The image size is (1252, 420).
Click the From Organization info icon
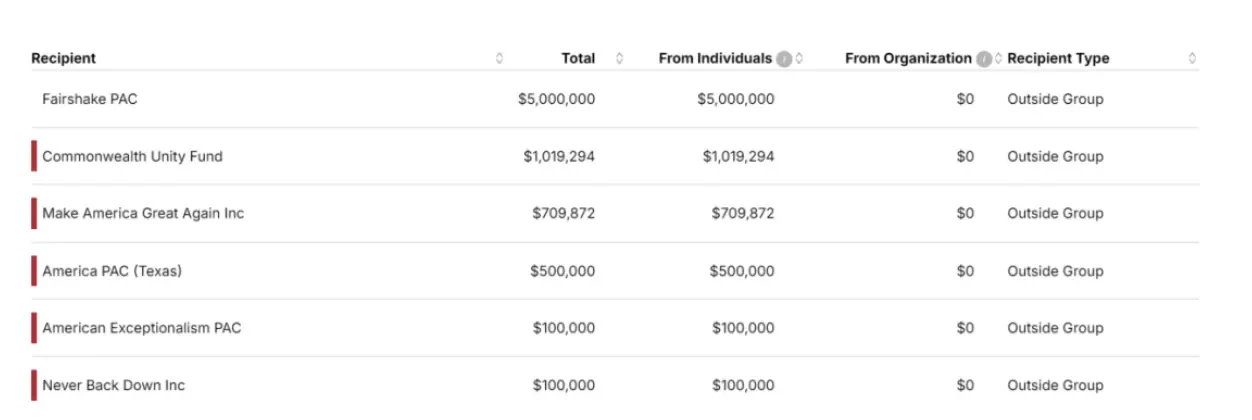pos(984,59)
